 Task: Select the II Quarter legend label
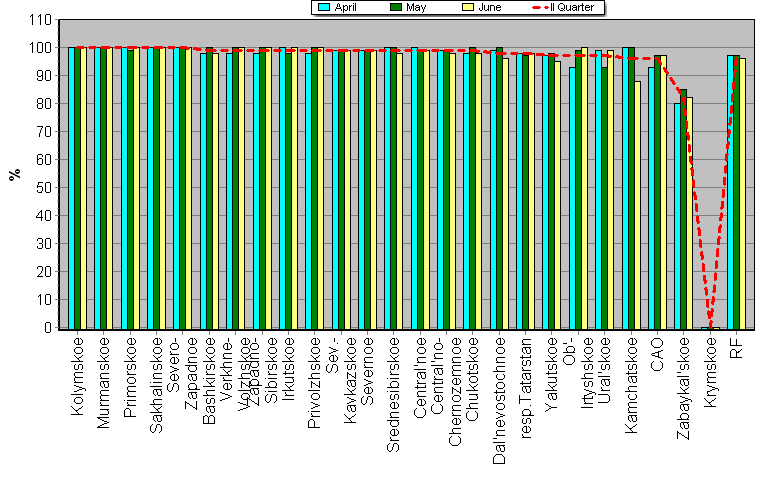pos(572,7)
